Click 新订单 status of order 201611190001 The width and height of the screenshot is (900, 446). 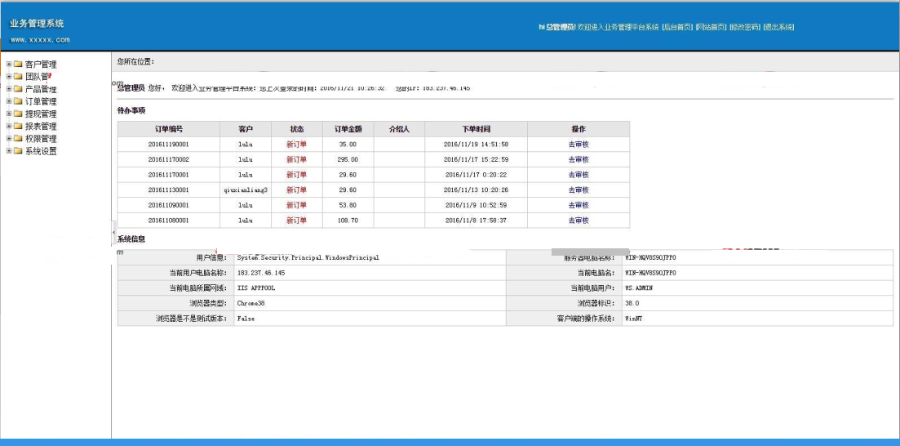click(297, 144)
